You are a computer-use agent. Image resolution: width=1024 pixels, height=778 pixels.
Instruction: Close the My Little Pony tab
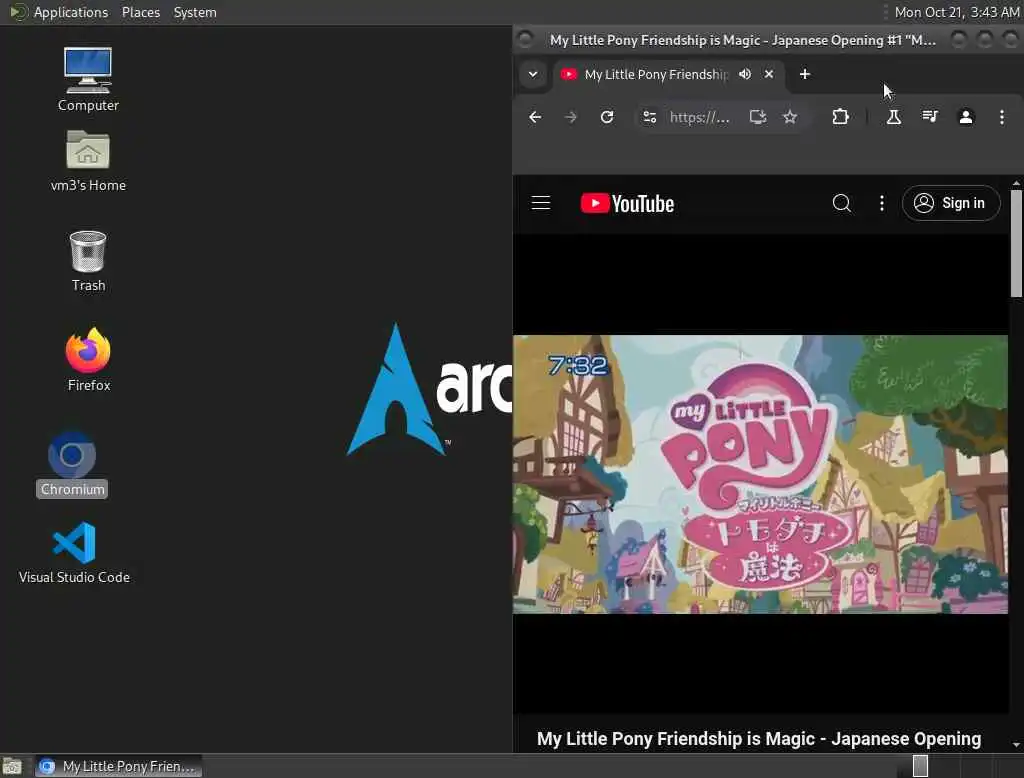click(769, 74)
